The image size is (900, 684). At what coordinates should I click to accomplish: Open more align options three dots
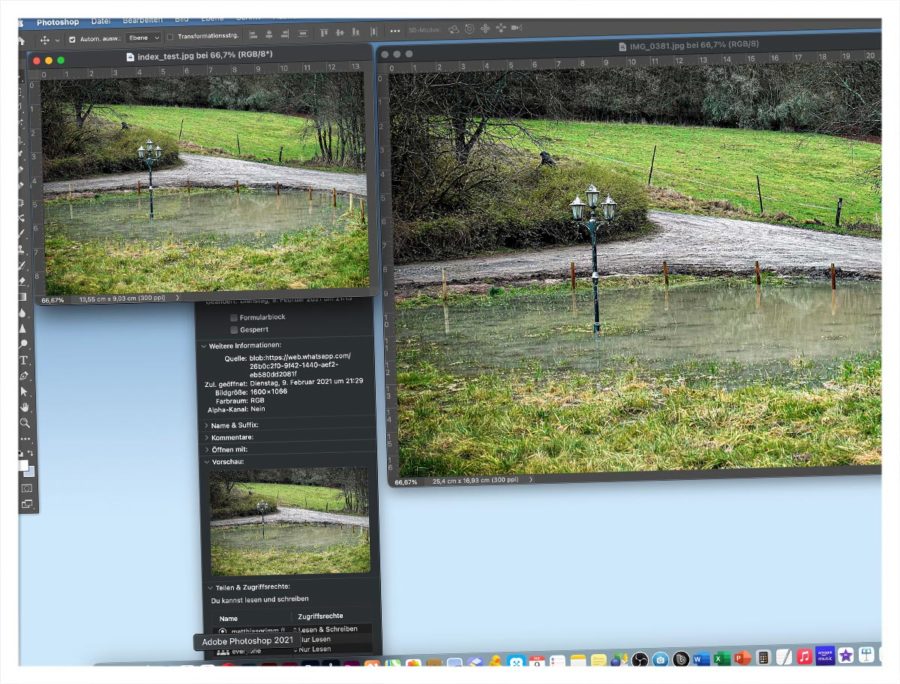(395, 30)
